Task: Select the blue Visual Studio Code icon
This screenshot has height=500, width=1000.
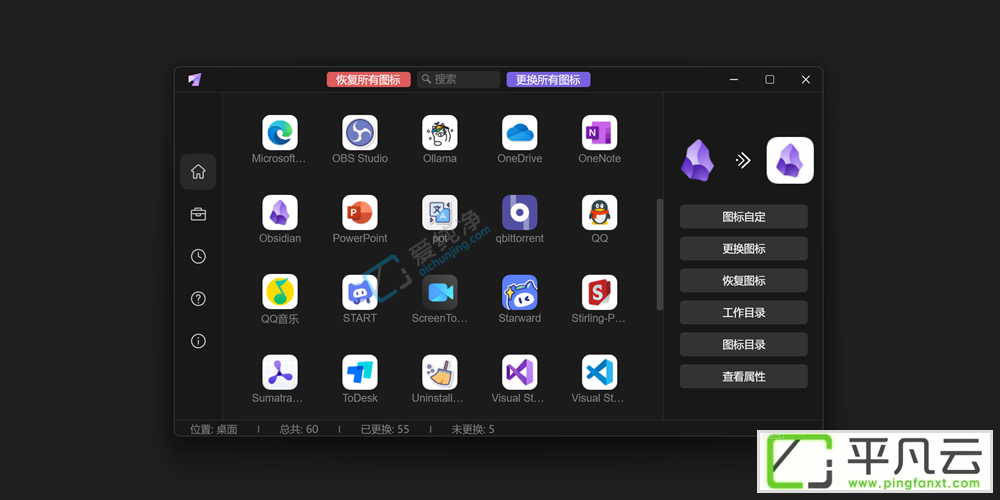Action: pos(599,372)
